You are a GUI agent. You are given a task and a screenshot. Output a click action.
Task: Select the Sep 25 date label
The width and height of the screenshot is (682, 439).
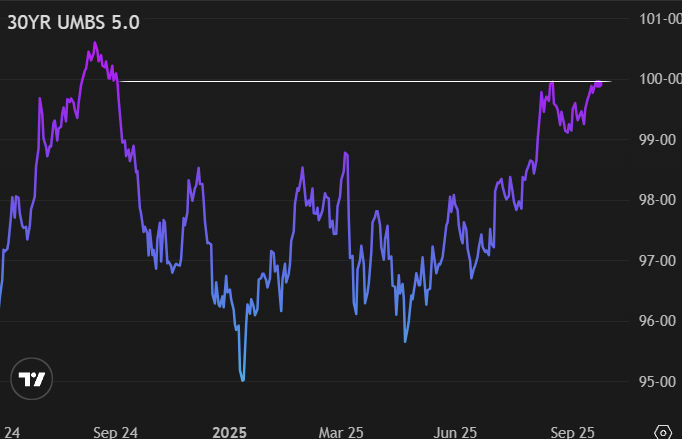[573, 432]
